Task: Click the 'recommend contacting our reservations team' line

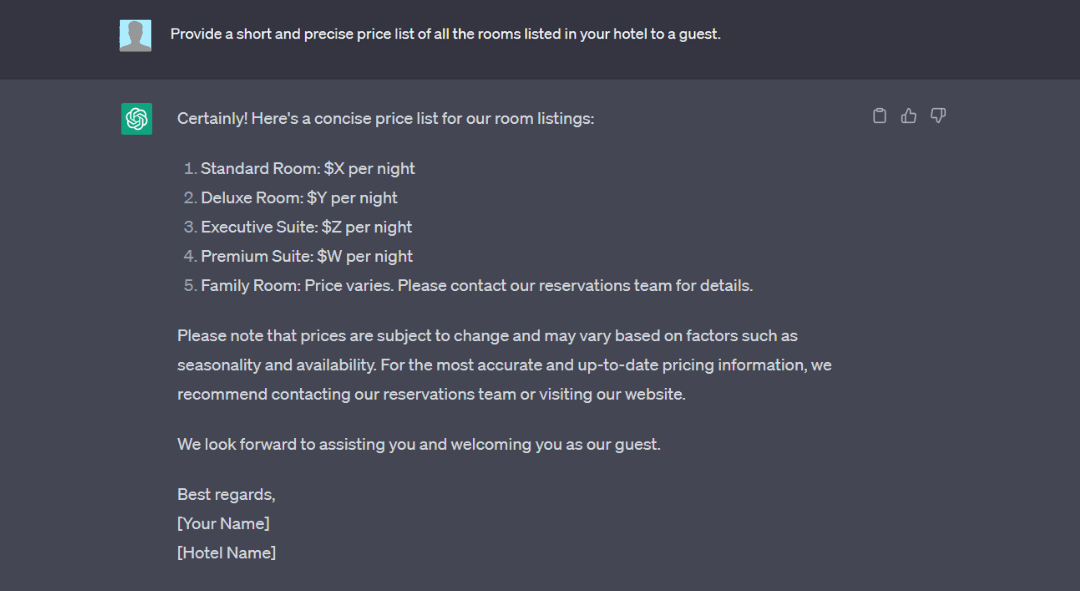Action: 431,394
